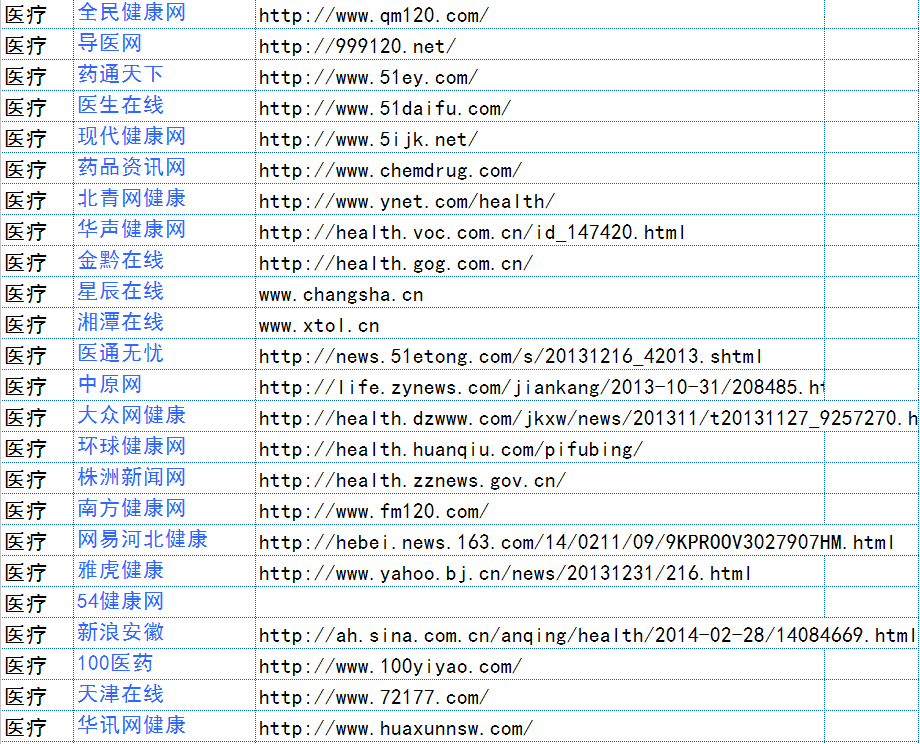Viewport: 920px width, 744px height.
Task: Open the 大众网健康 link
Action: coord(131,415)
